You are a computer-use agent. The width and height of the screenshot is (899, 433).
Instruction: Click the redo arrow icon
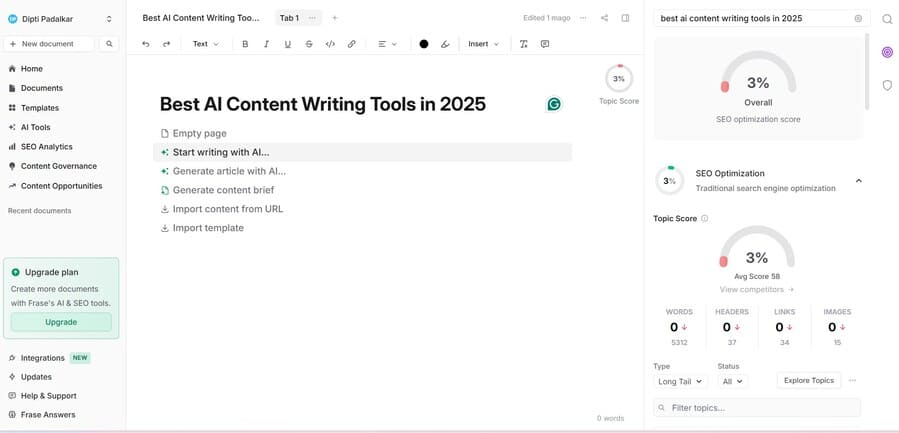point(166,44)
